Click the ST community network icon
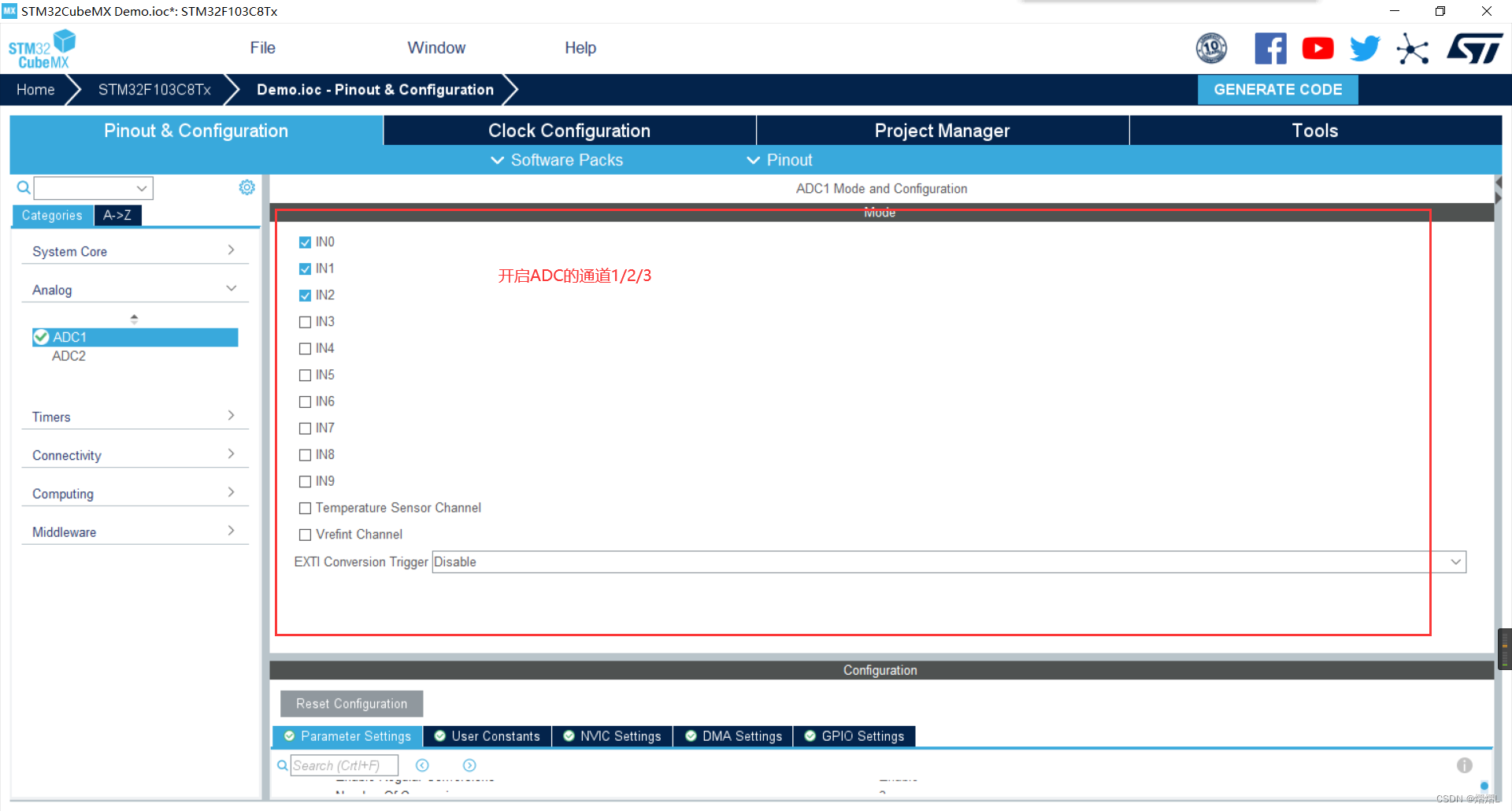1512x811 pixels. click(1412, 49)
